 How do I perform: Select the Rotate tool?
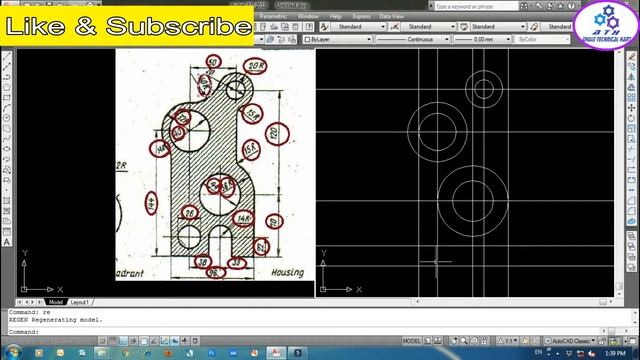pyautogui.click(x=631, y=118)
